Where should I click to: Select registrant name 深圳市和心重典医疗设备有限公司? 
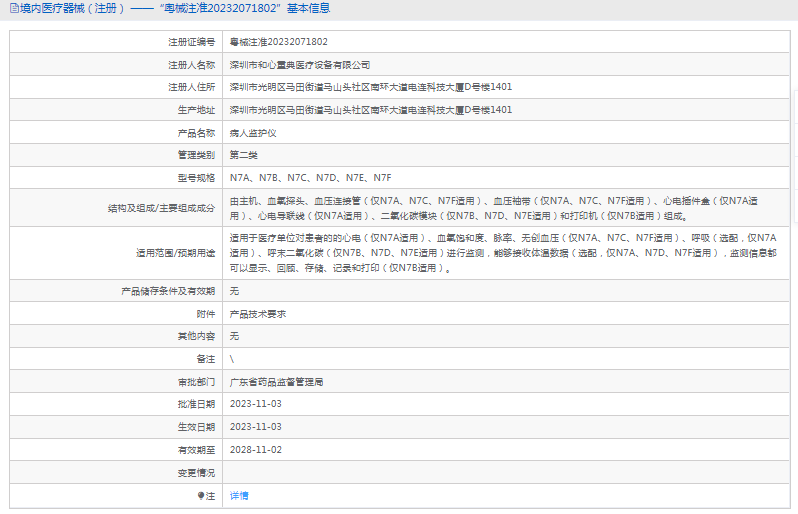pos(300,65)
